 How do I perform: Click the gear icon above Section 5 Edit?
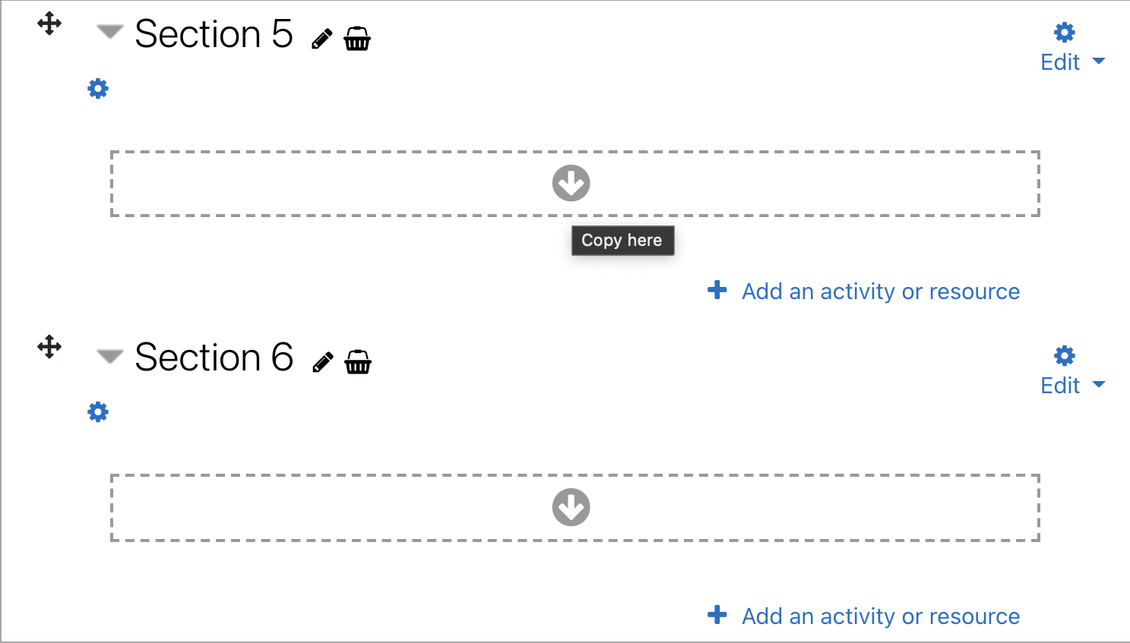[1064, 32]
